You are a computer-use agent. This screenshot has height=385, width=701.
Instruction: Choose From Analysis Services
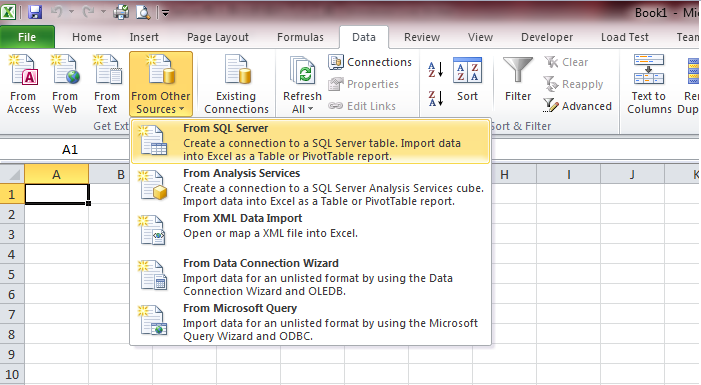[311, 187]
